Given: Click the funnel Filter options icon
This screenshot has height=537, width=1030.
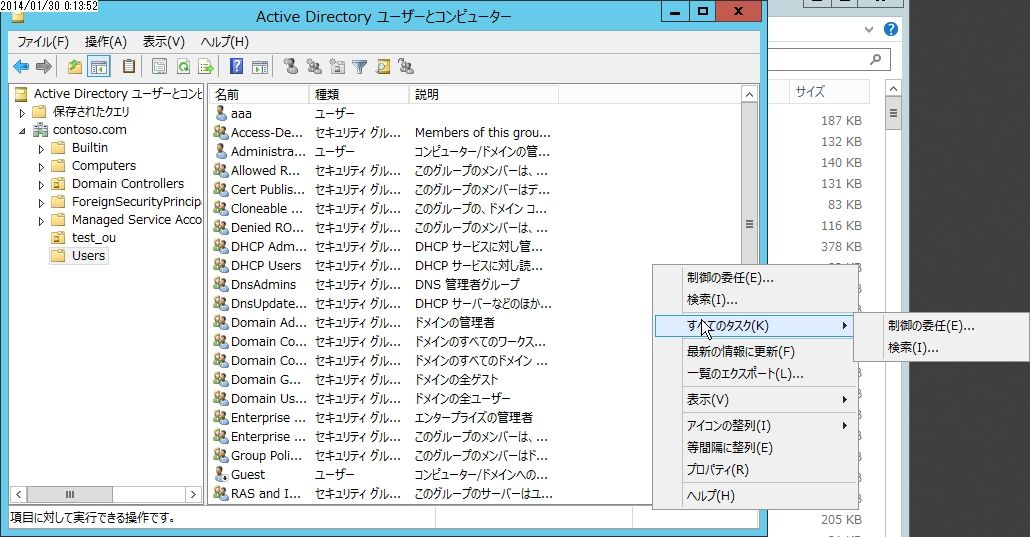Looking at the screenshot, I should [x=359, y=66].
